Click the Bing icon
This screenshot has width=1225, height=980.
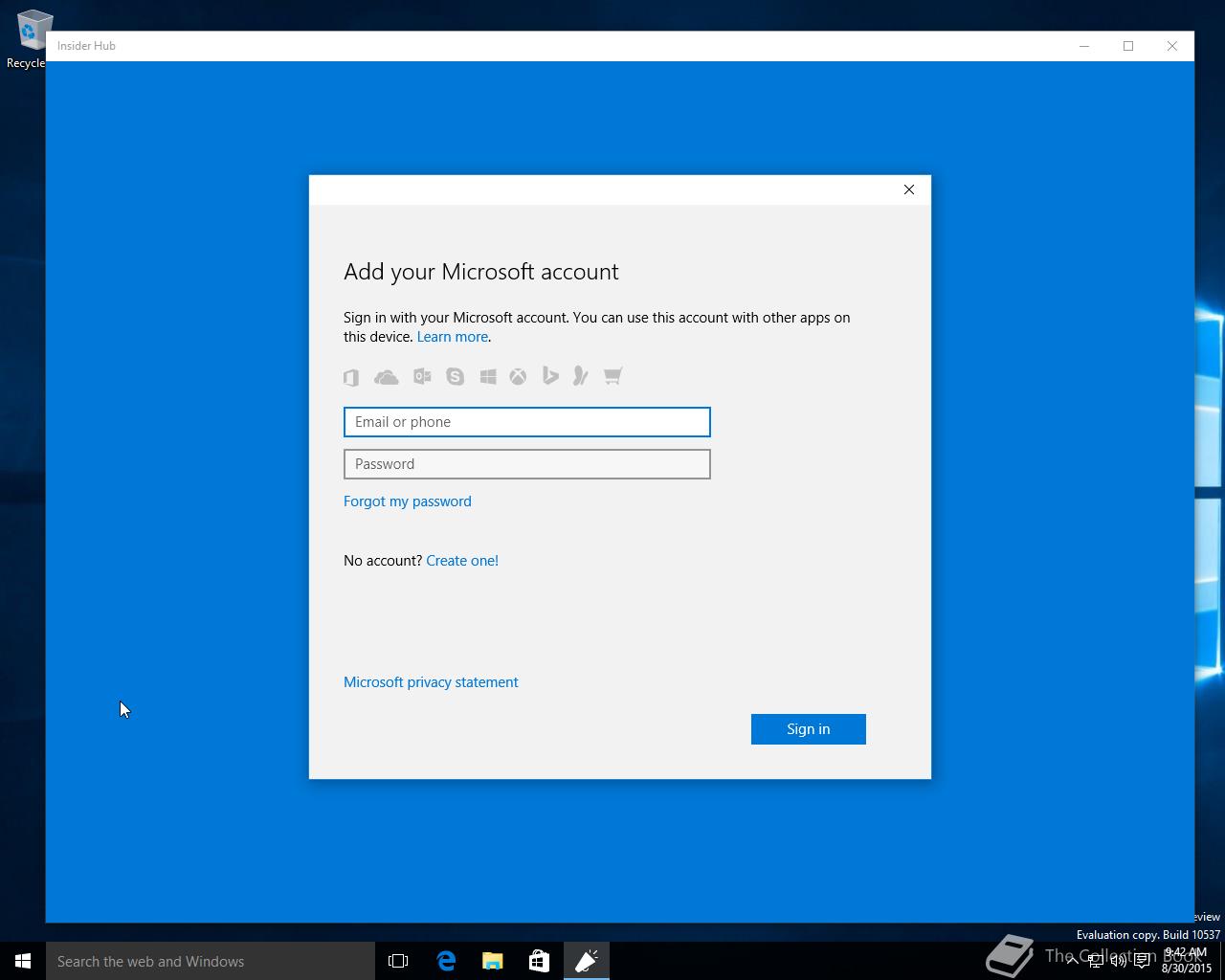[x=550, y=376]
